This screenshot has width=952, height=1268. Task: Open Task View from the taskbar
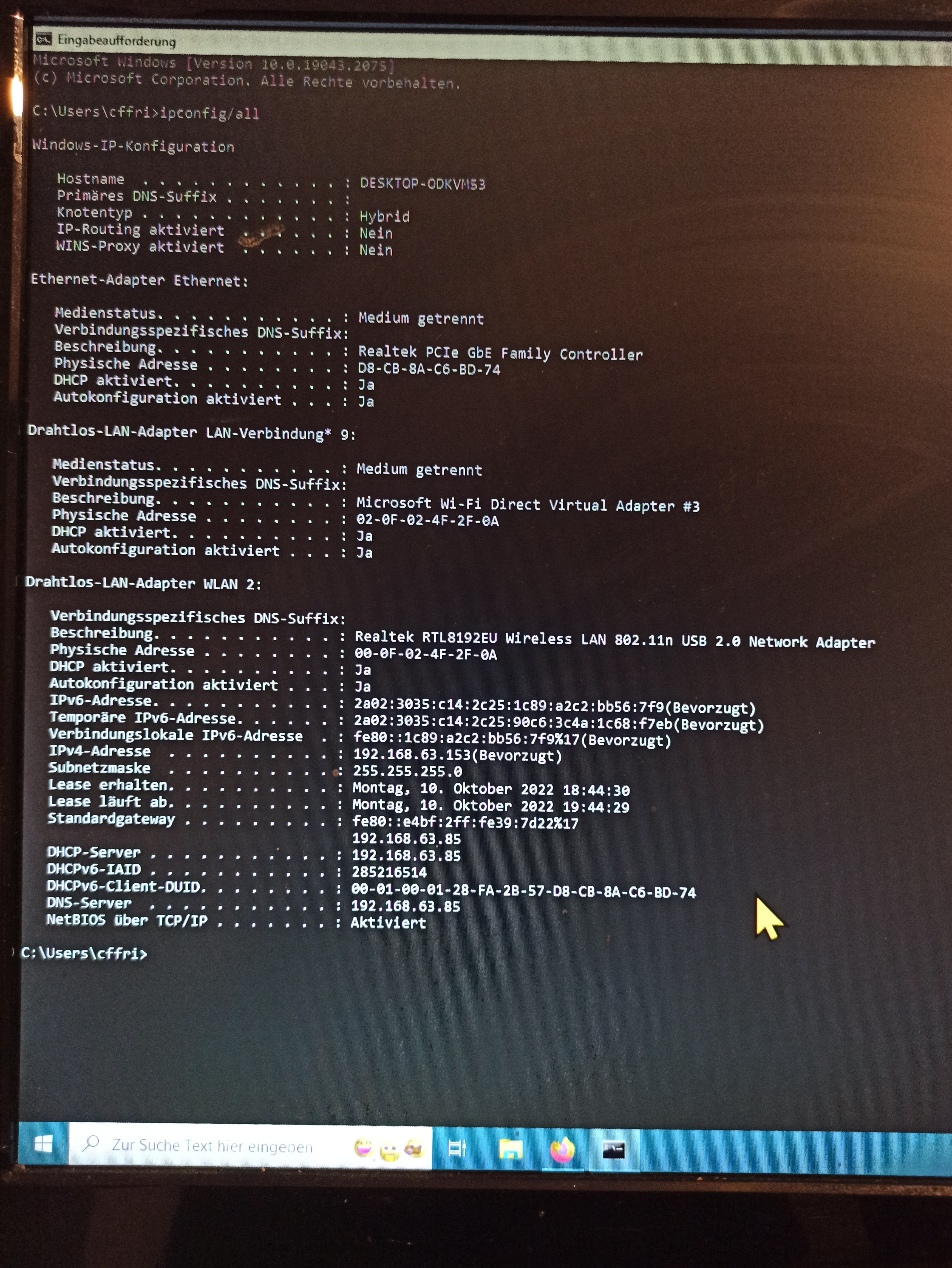coord(457,1148)
